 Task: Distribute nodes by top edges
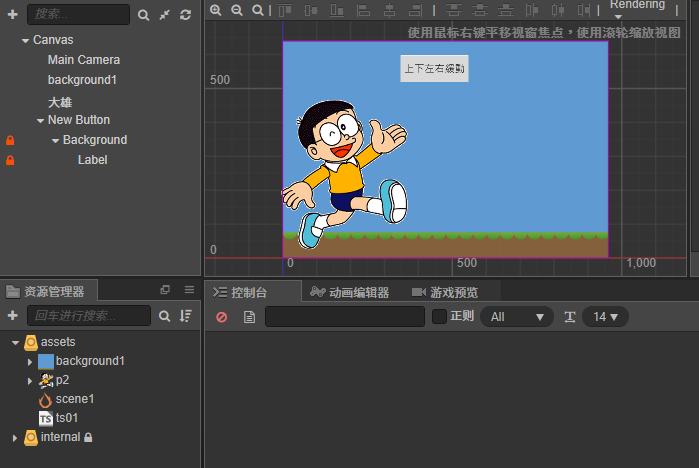(x=454, y=10)
